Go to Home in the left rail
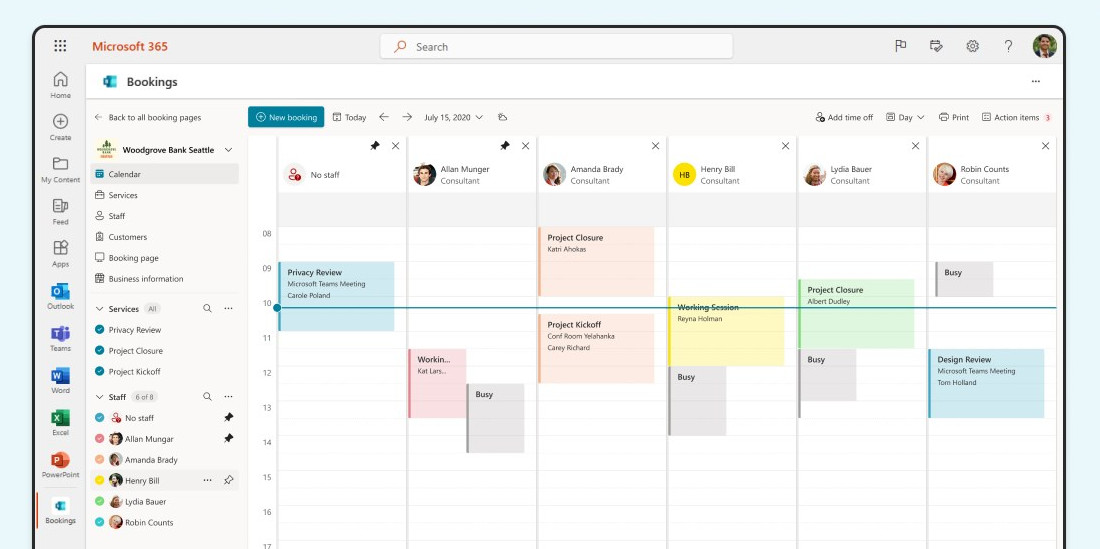Viewport: 1100px width, 549px height. point(60,85)
